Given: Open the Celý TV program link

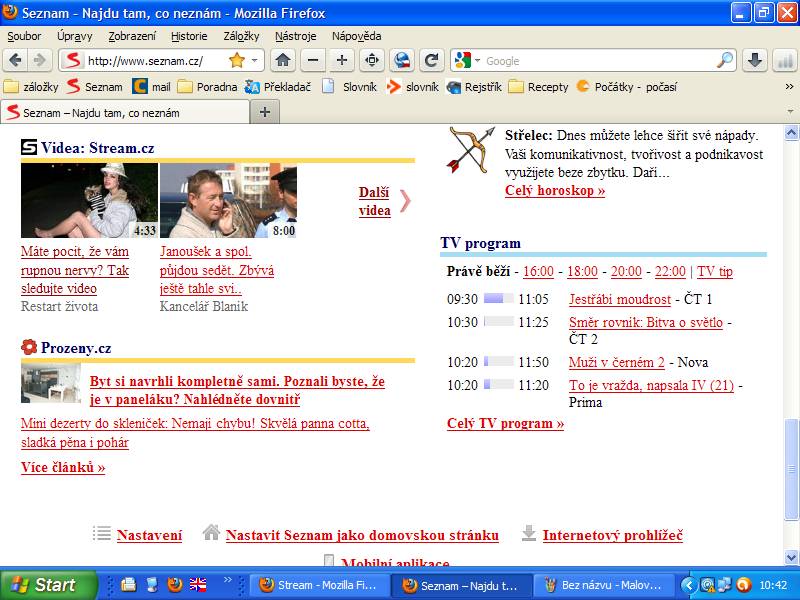Looking at the screenshot, I should click(x=505, y=423).
